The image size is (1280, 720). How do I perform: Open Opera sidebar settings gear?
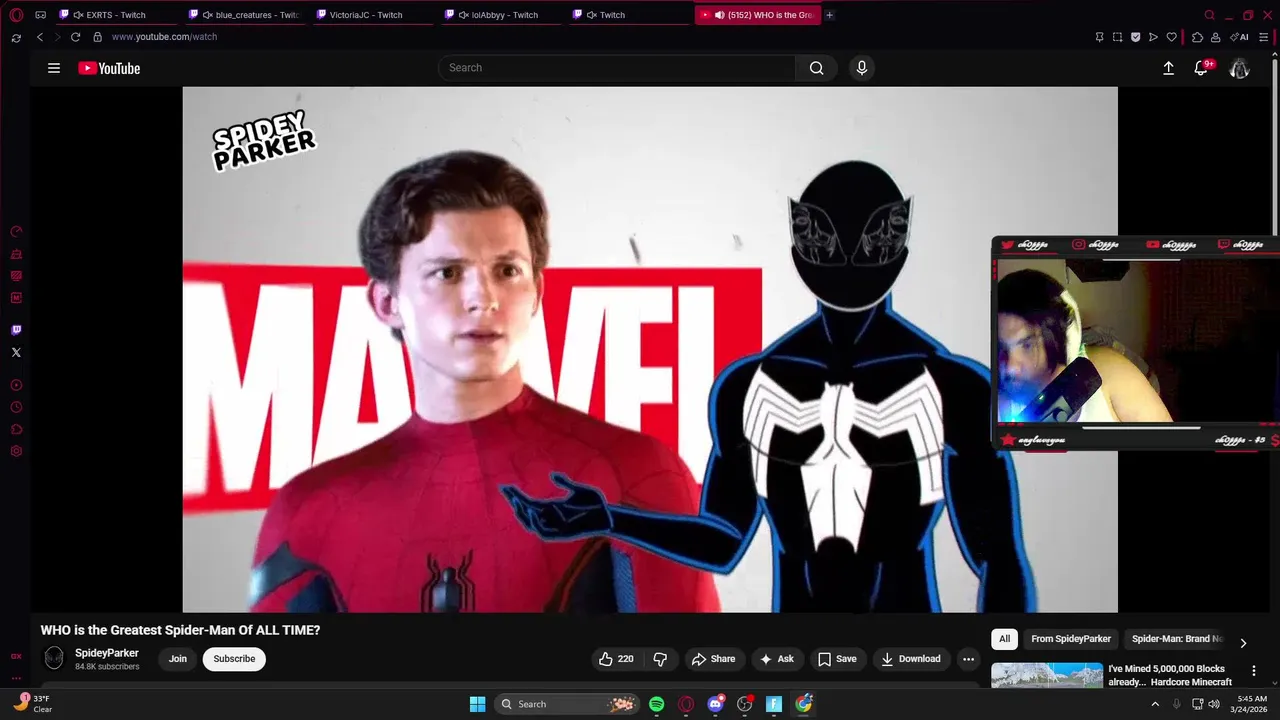[16, 451]
